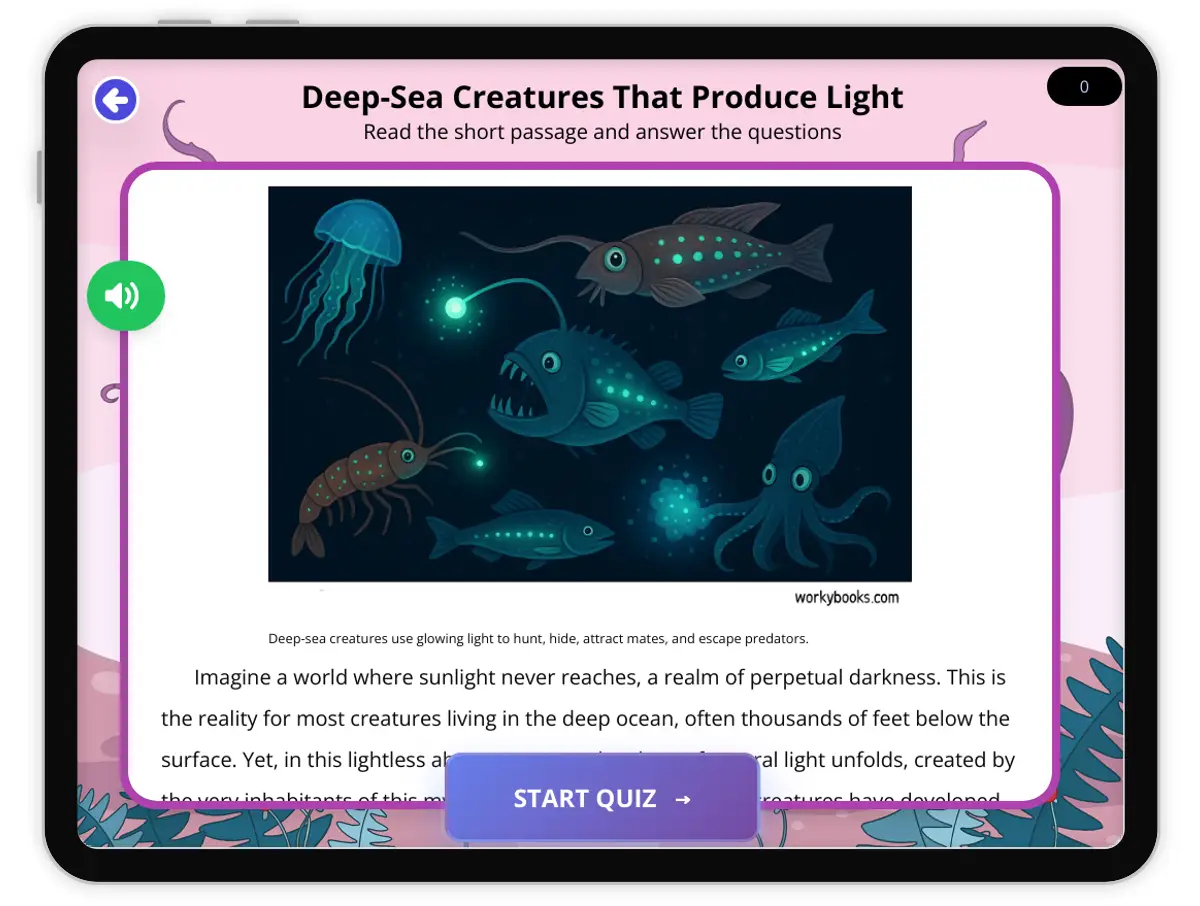
Task: Go back using the blue arrow icon
Action: click(x=116, y=100)
